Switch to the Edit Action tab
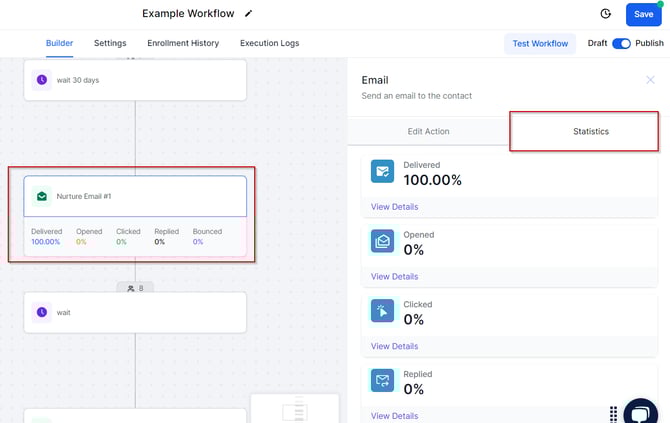Viewport: 670px width, 423px height. click(428, 131)
